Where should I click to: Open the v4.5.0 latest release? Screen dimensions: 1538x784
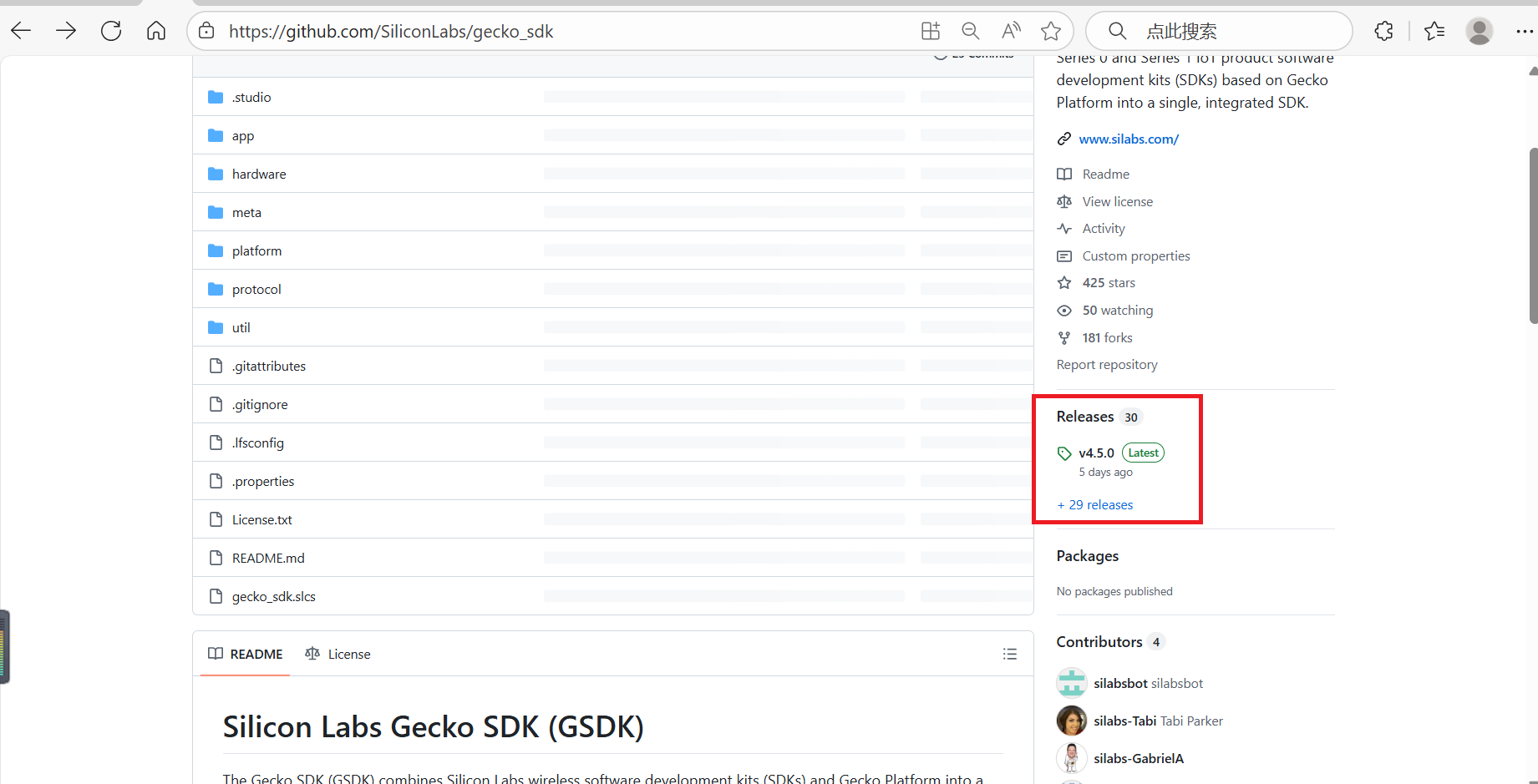coord(1097,453)
